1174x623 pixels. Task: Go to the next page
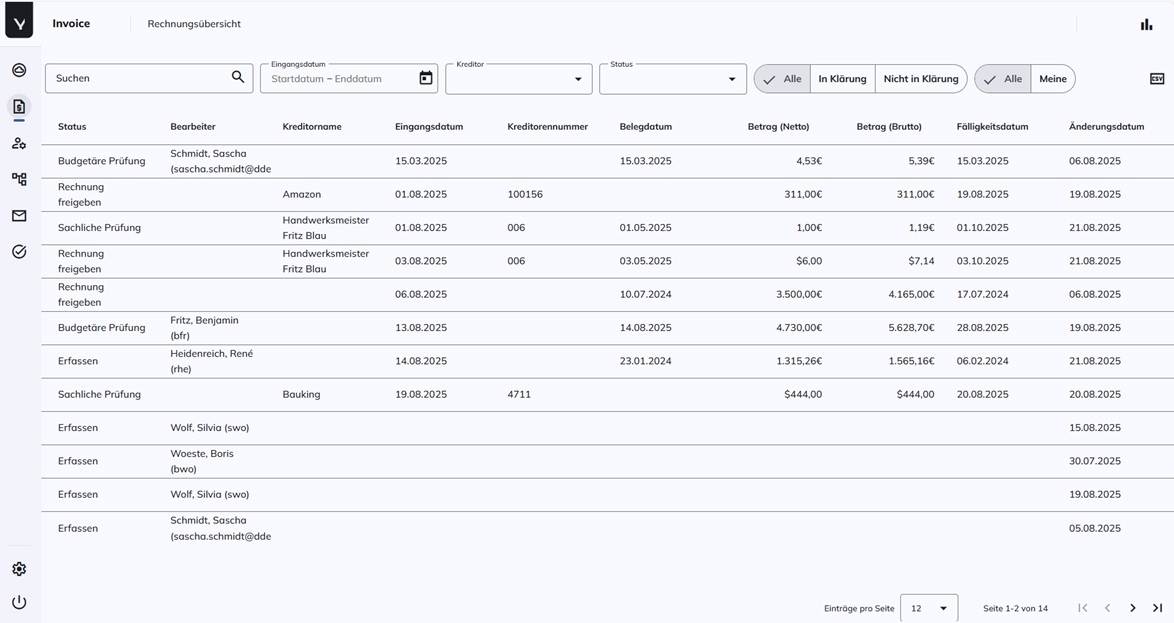(1133, 608)
